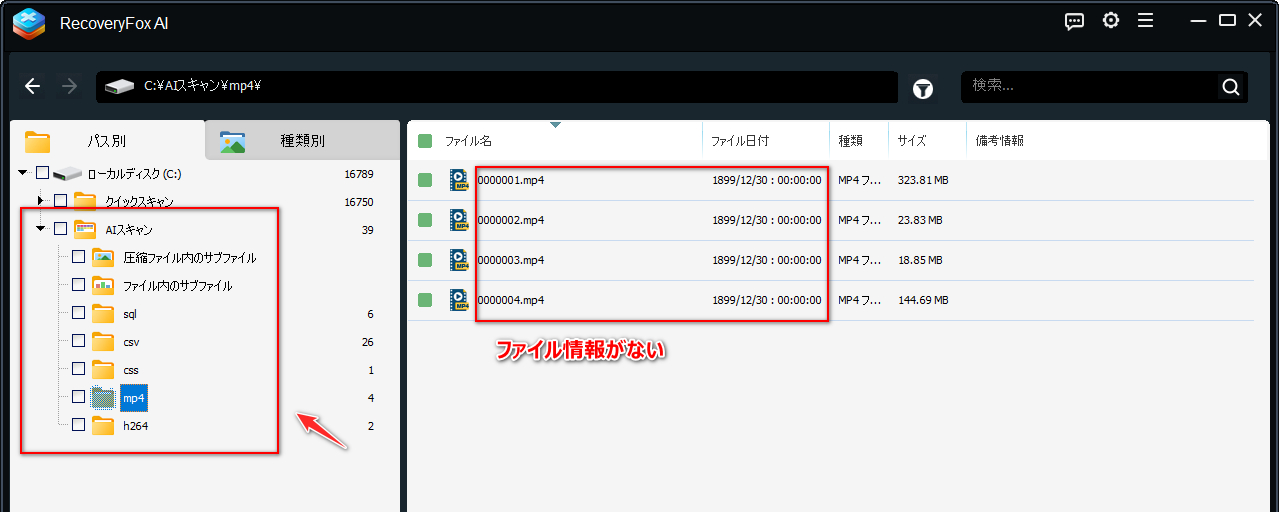Sort by the ファイル日付 column header
1279x512 pixels.
pos(740,141)
